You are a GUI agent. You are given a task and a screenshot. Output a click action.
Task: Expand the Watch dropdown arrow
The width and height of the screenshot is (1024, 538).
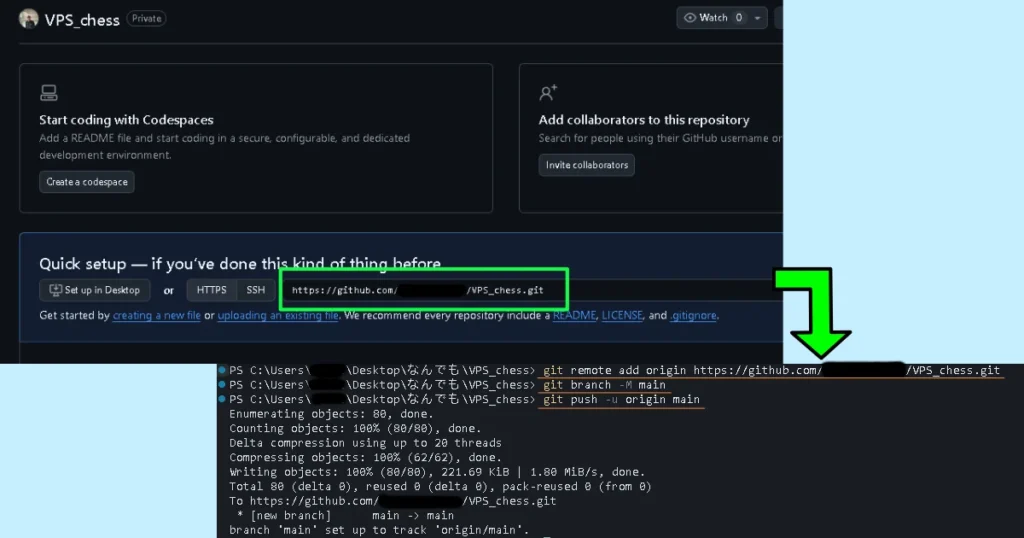click(x=758, y=18)
